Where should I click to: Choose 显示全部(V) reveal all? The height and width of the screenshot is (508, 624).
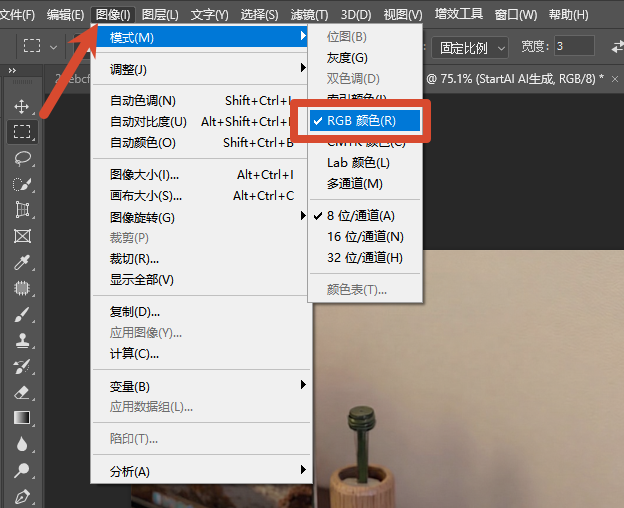201,280
